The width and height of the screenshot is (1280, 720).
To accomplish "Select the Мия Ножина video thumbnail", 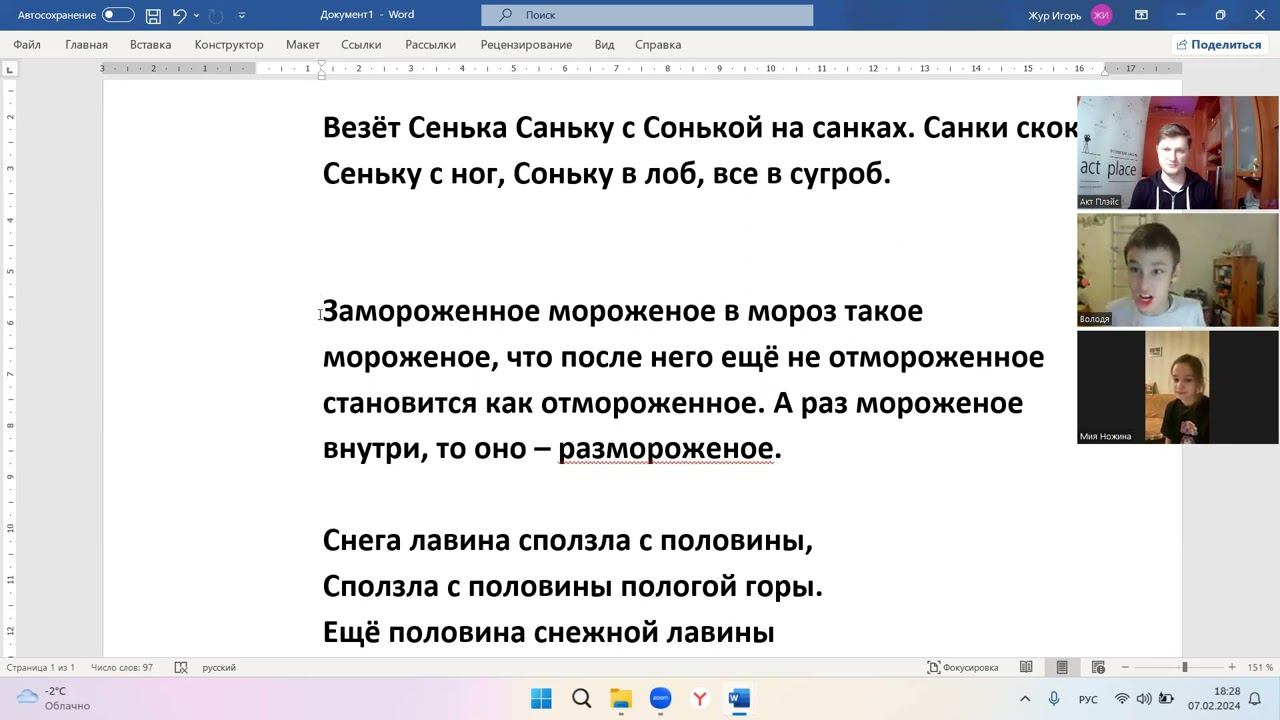I will [1177, 387].
